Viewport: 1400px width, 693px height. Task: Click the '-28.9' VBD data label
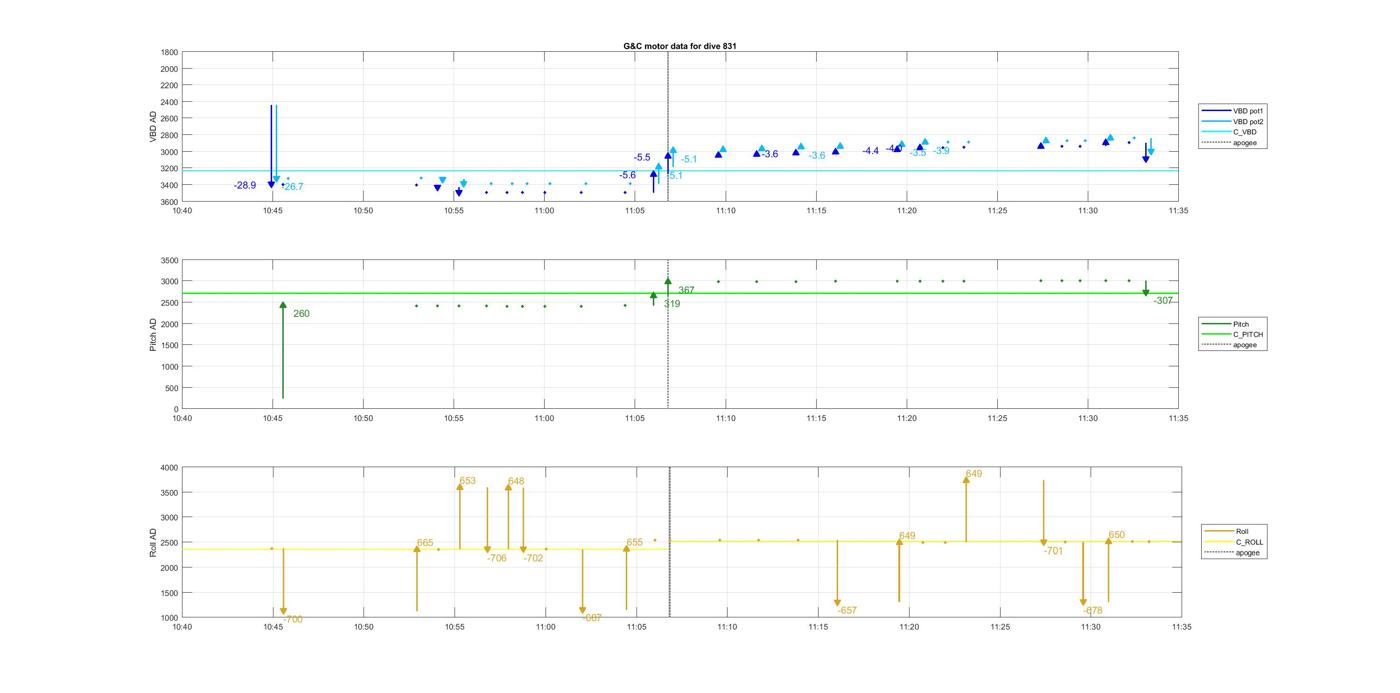pos(245,186)
